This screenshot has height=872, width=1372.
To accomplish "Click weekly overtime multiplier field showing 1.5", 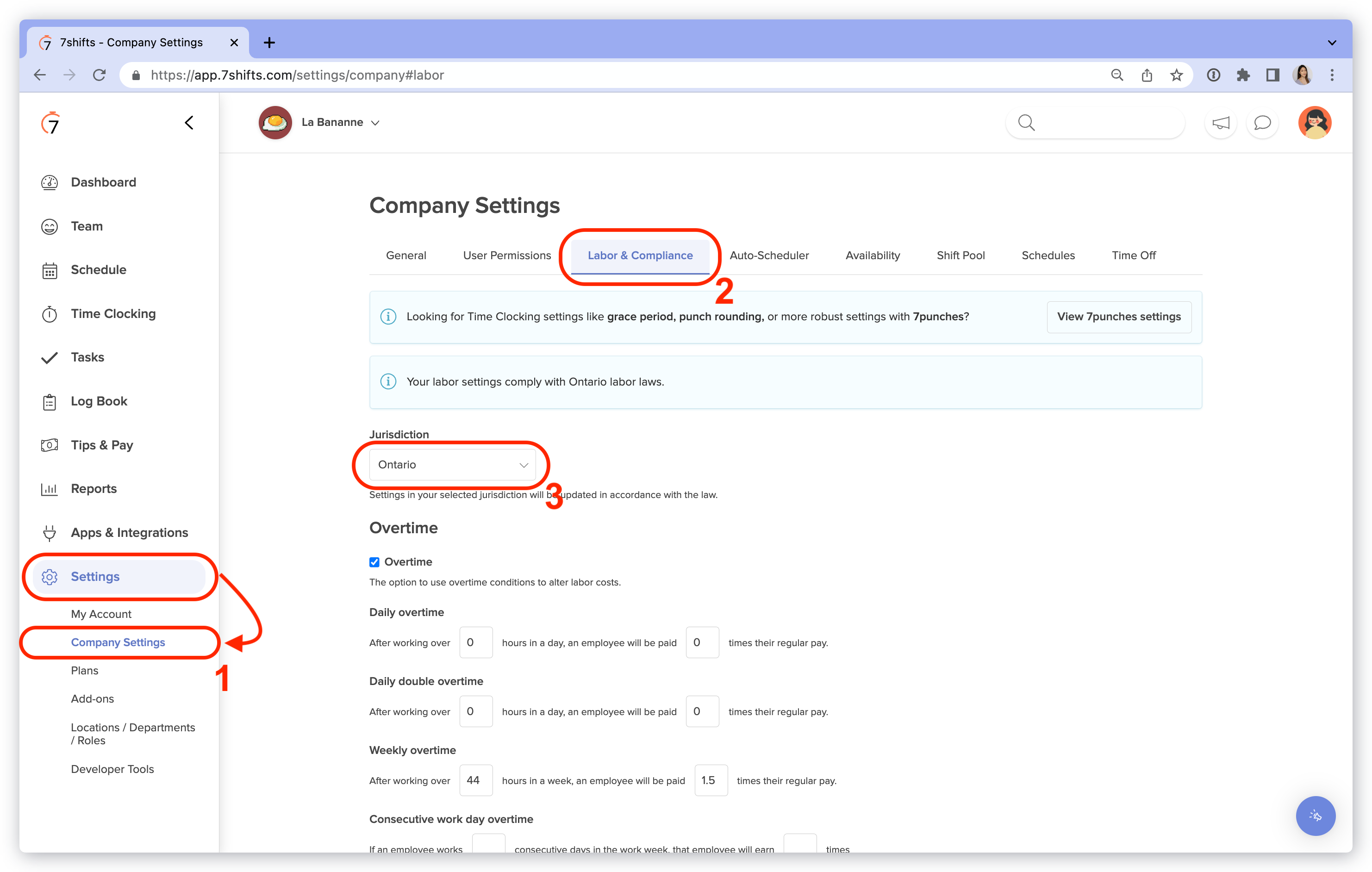I will [x=711, y=780].
